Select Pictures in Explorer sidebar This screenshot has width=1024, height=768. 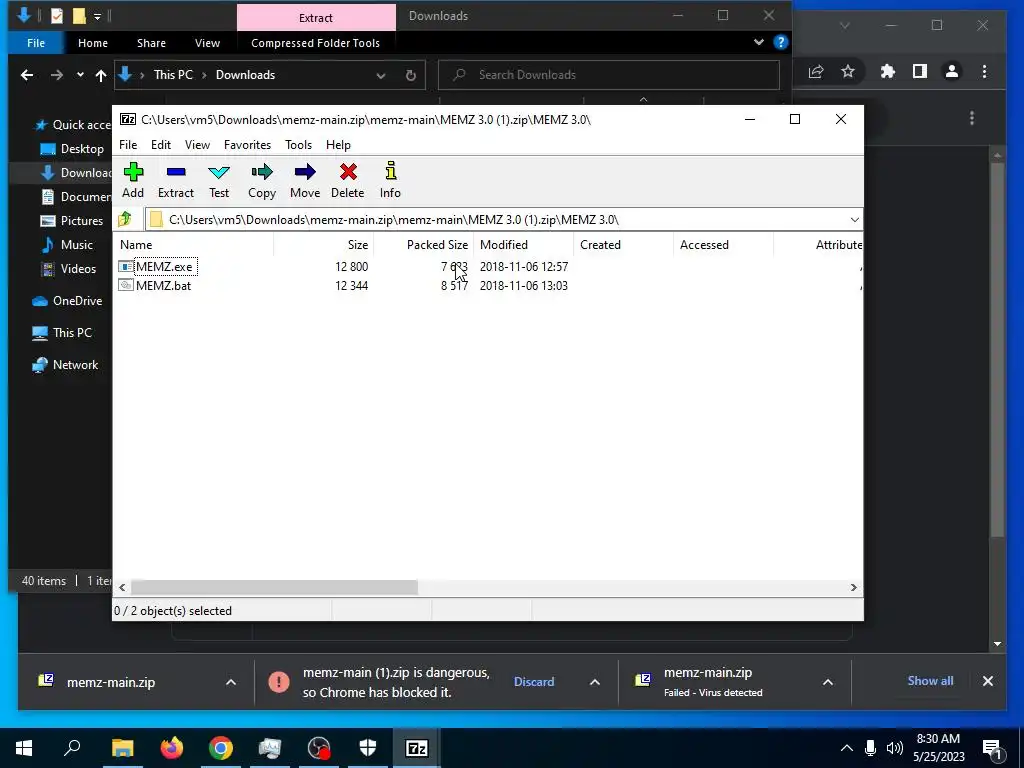click(73, 221)
